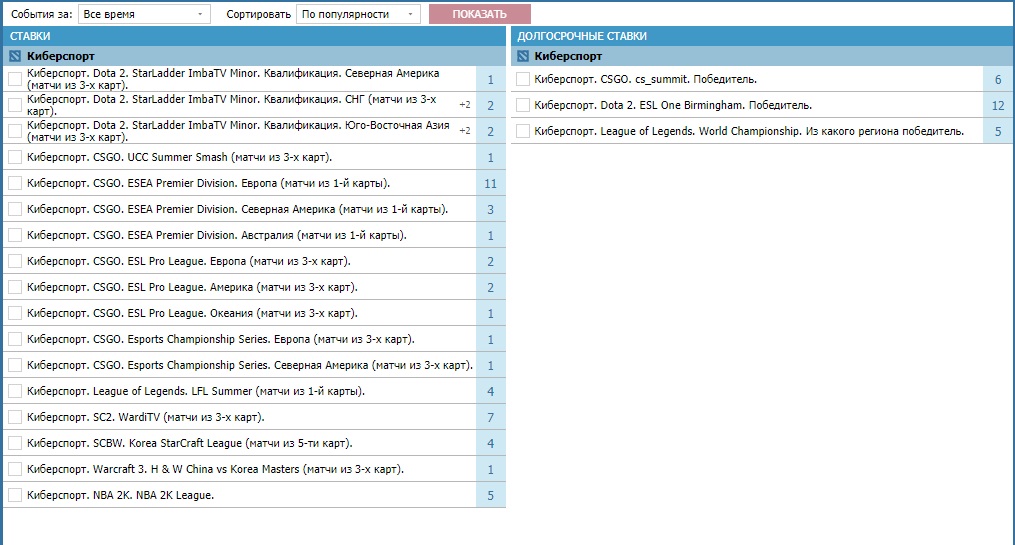
Task: Click the +2 badge on СНГ row
Action: (x=465, y=105)
